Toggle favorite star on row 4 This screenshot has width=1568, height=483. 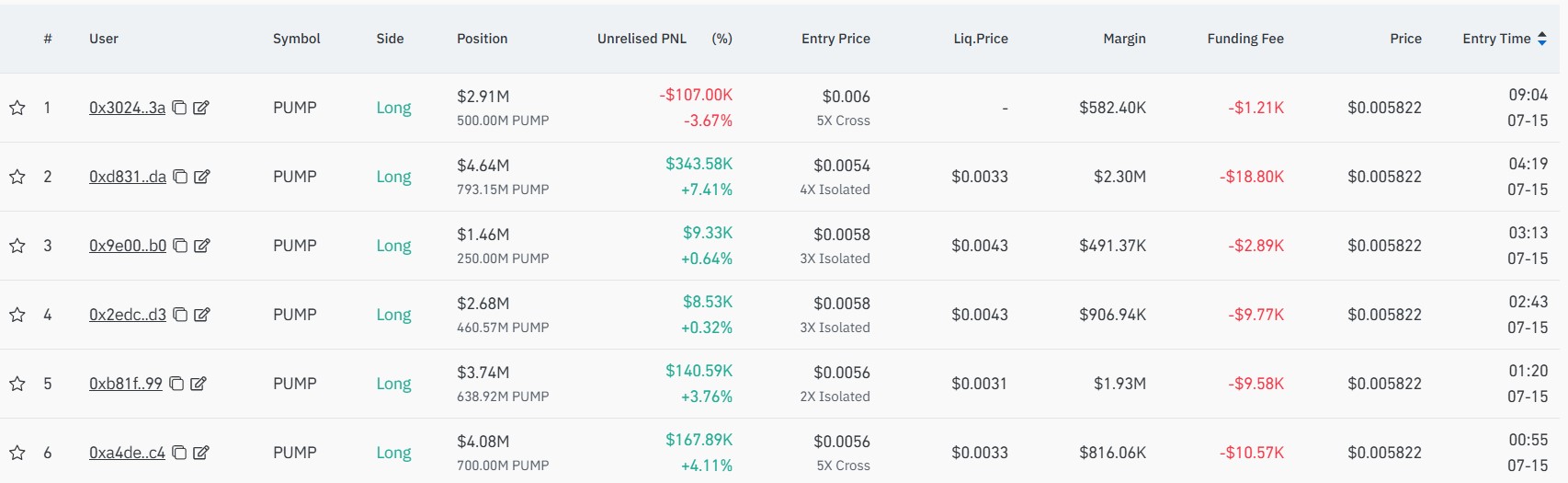(17, 315)
